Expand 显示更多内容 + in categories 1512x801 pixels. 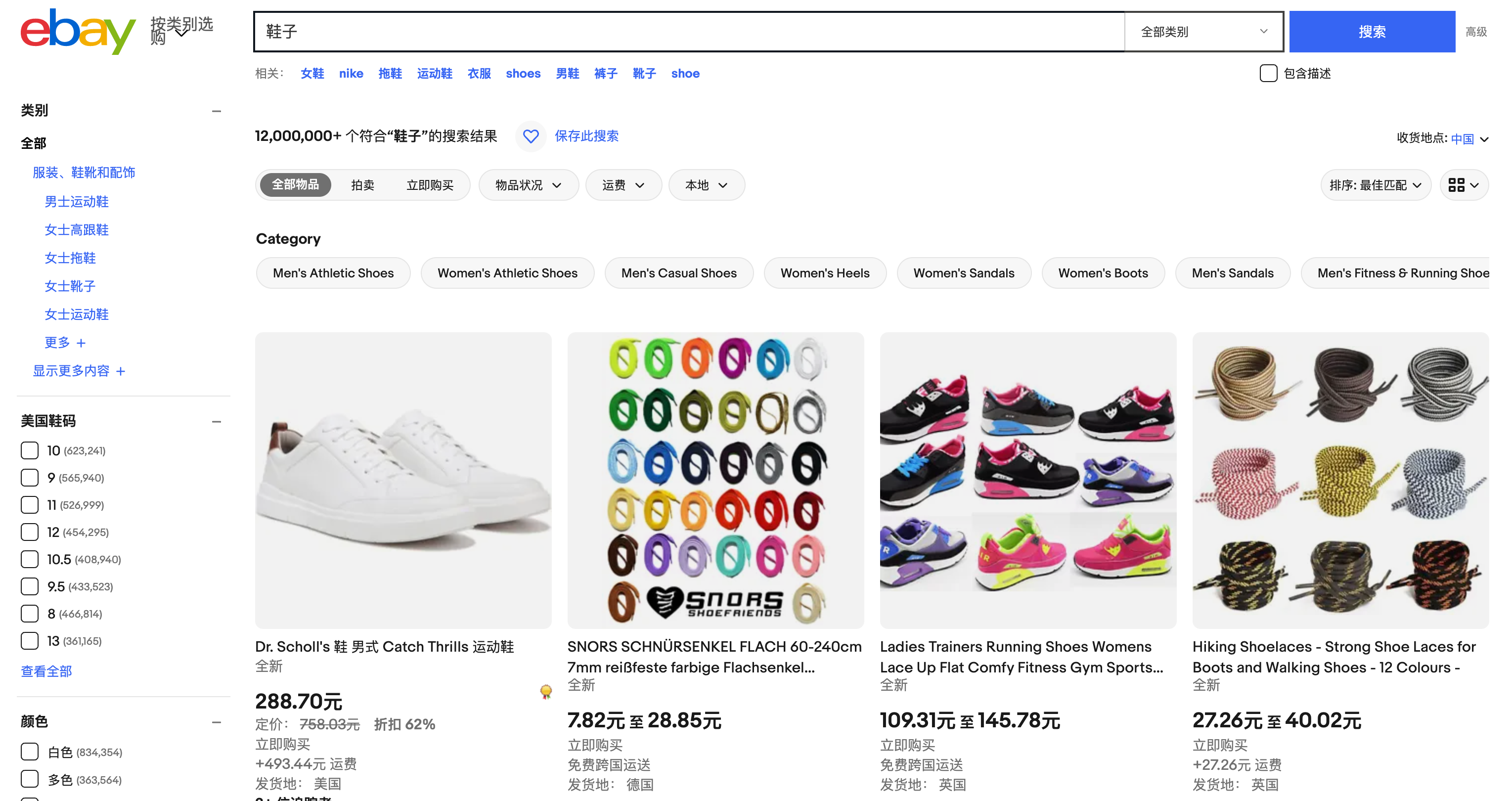tap(79, 371)
